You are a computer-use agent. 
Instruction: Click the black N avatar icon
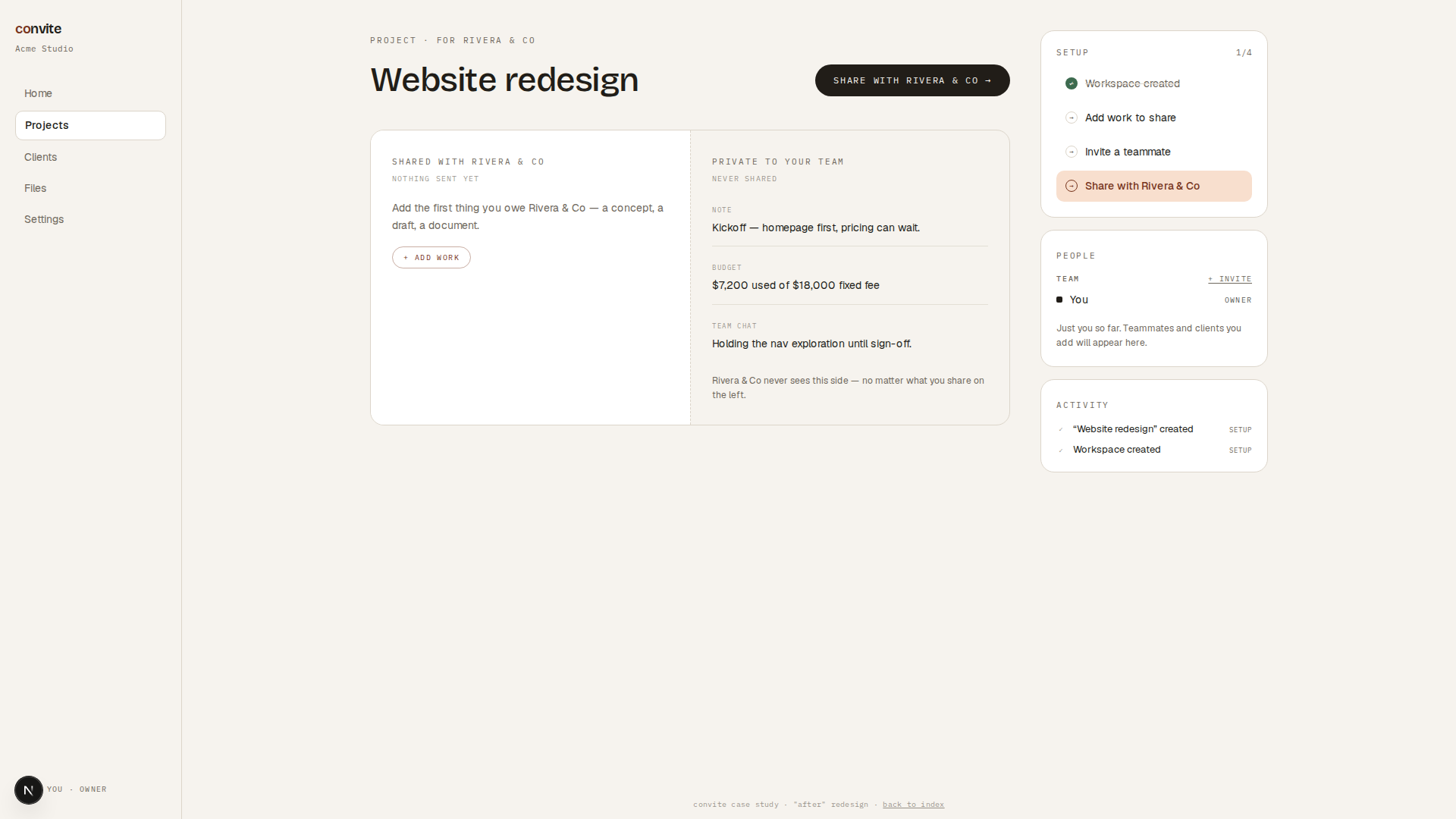(29, 790)
